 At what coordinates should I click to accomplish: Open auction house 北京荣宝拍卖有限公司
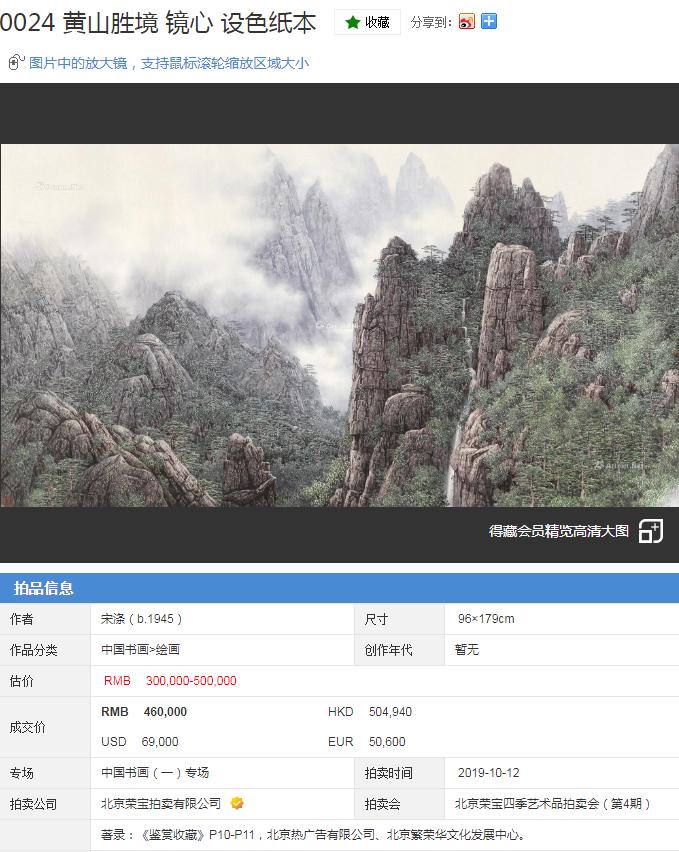(161, 804)
